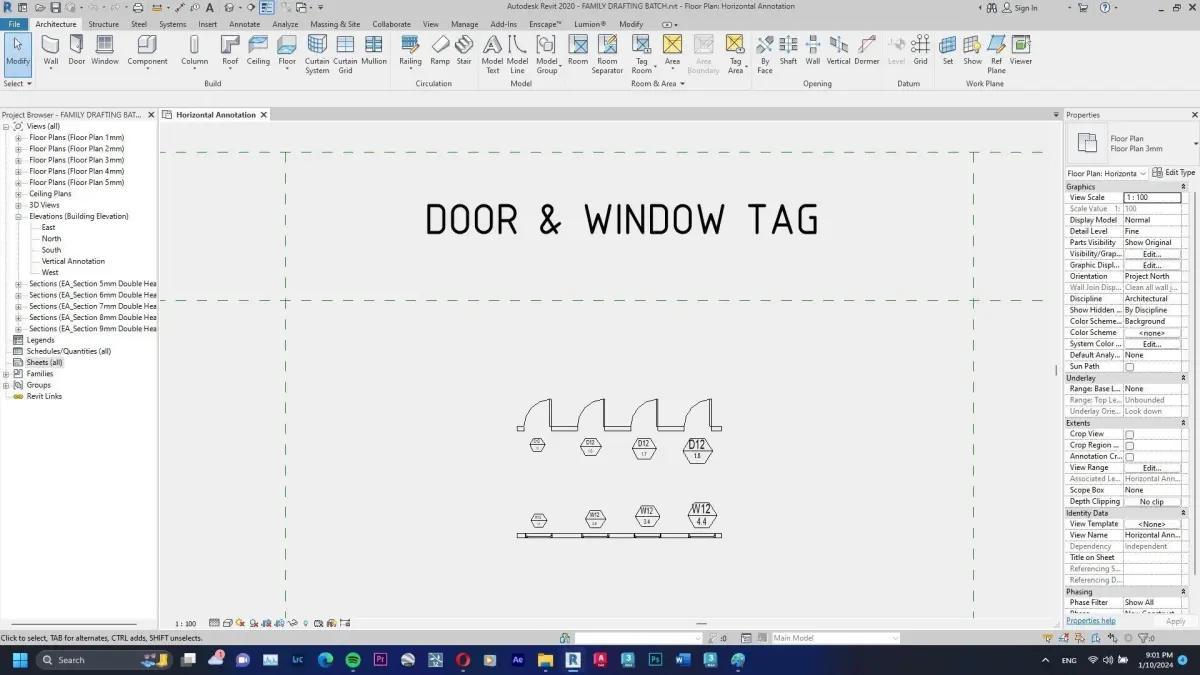The height and width of the screenshot is (675, 1200).
Task: Open the Floor Plan instance selector dropdown
Action: point(1108,173)
